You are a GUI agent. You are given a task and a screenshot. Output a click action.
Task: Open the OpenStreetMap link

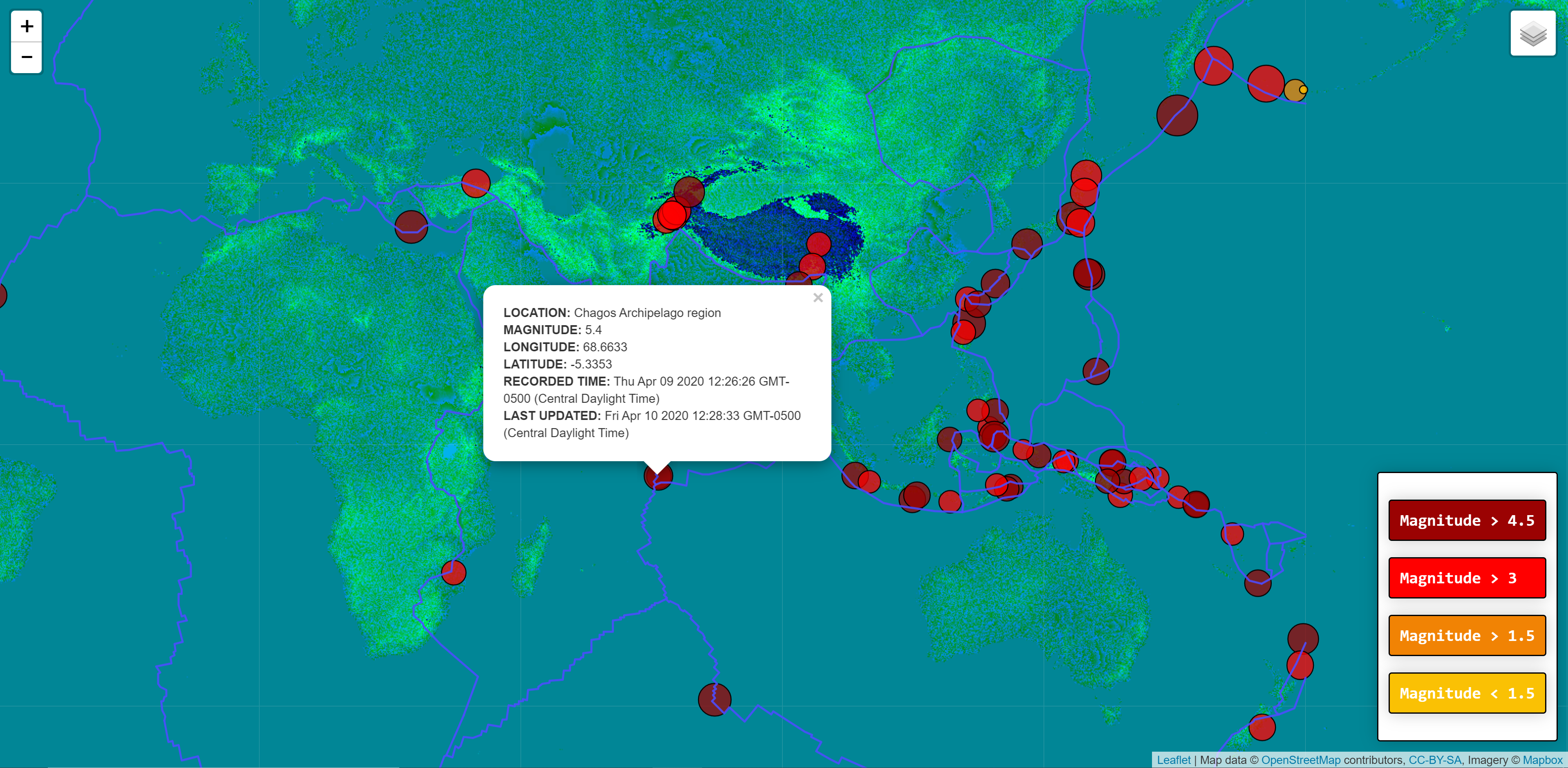point(1300,759)
